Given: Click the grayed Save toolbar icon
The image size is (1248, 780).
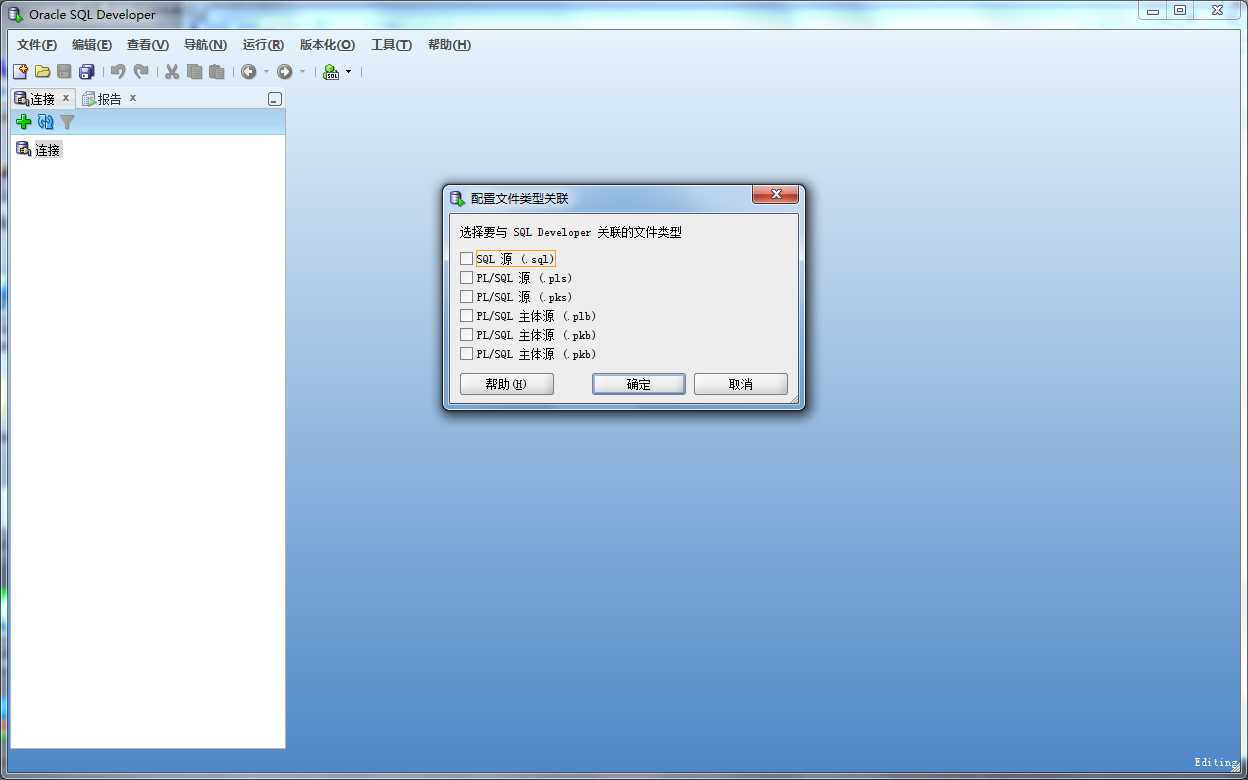Looking at the screenshot, I should coord(64,72).
